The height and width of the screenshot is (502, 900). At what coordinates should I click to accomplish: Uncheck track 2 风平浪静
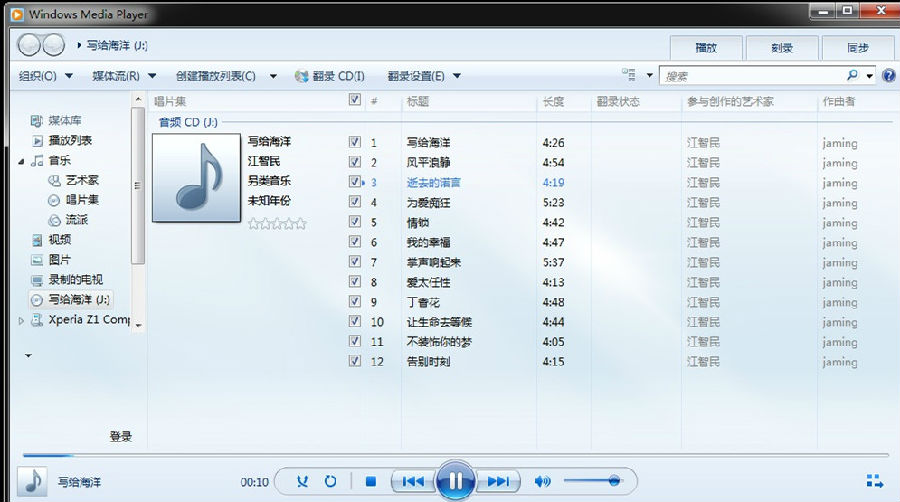[355, 162]
